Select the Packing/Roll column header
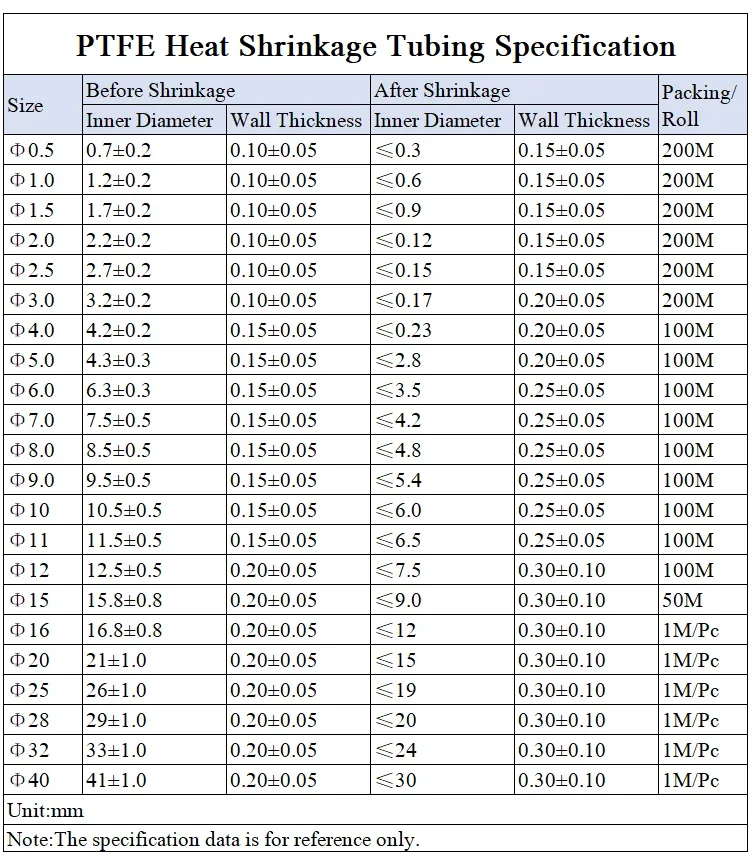The width and height of the screenshot is (750, 862). pyautogui.click(x=699, y=105)
